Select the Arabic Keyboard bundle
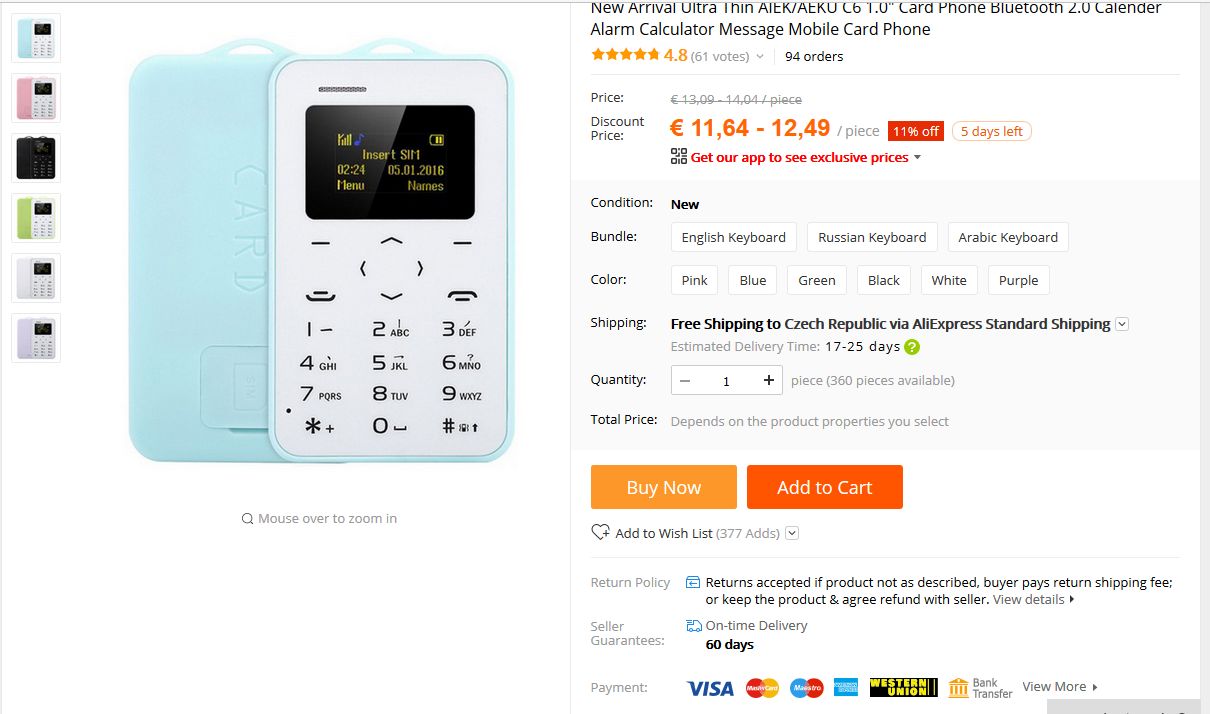Viewport: 1210px width, 714px height. 1008,237
